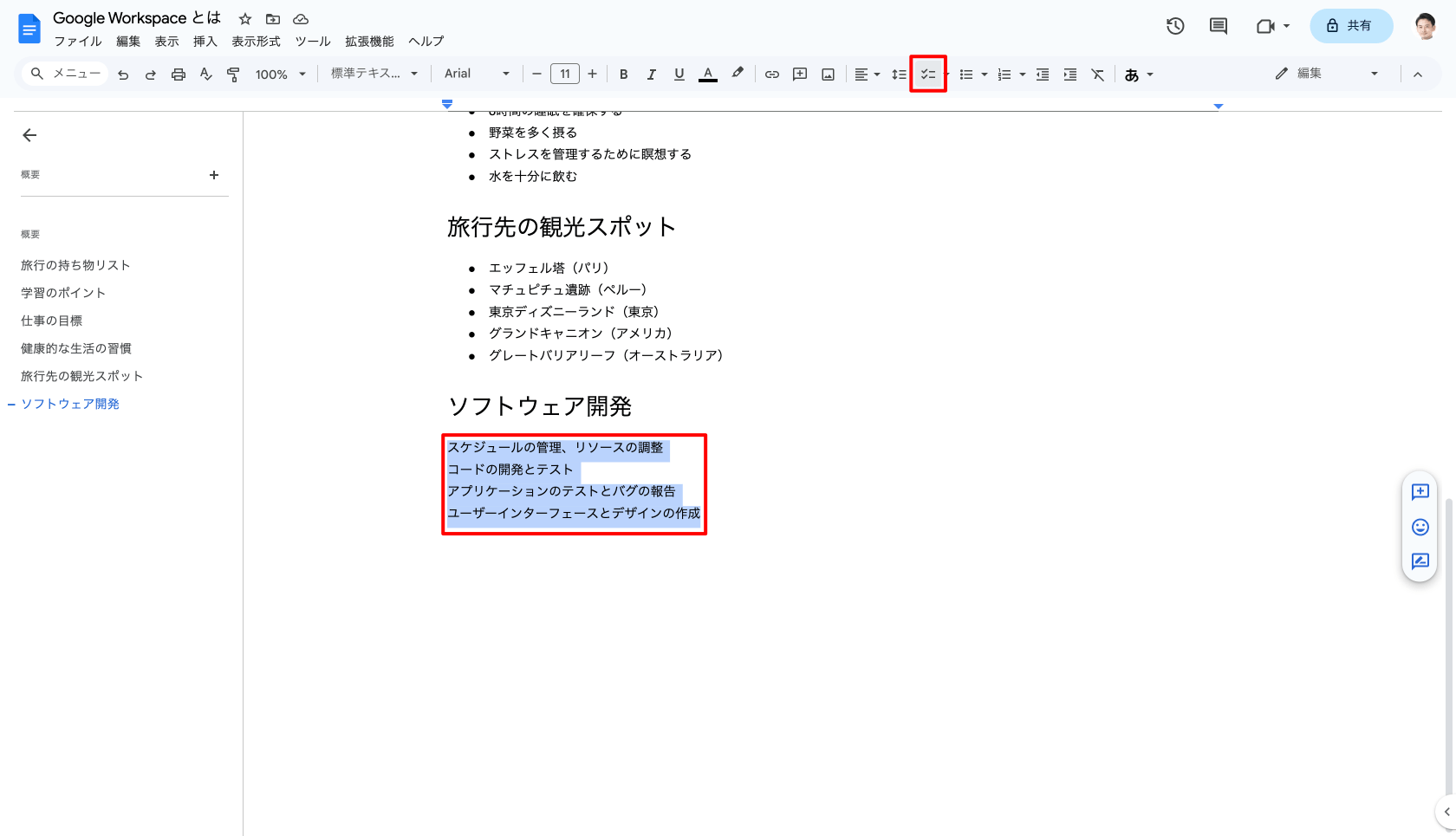
Task: Open the 表示形式 menu
Action: coord(256,42)
